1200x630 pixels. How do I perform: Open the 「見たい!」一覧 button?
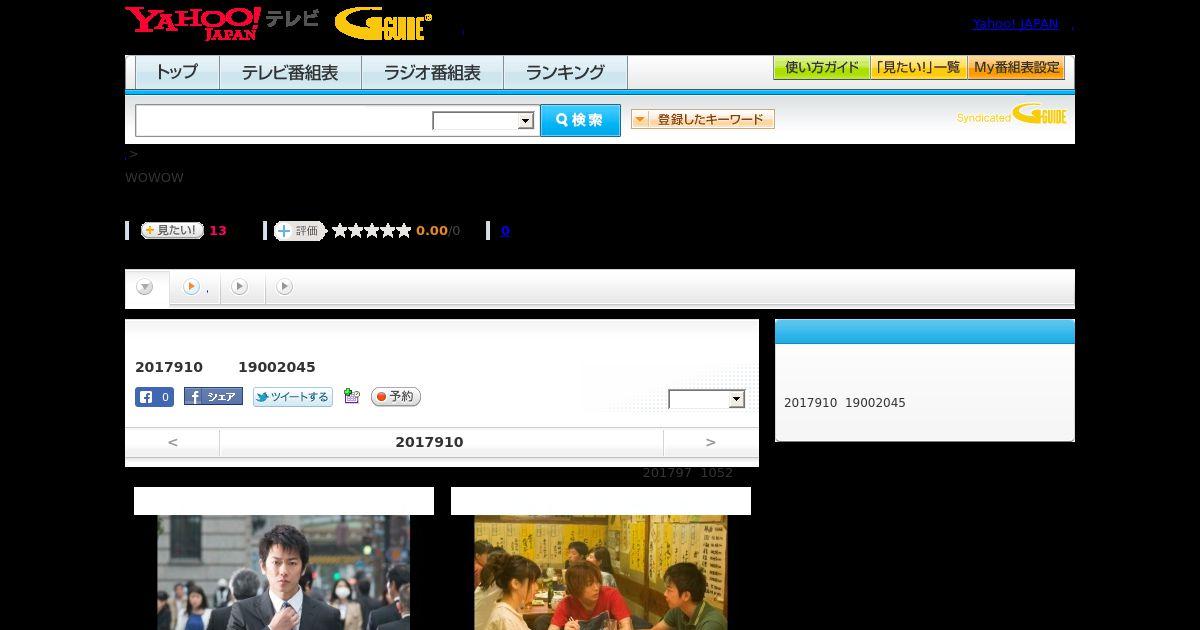click(918, 68)
